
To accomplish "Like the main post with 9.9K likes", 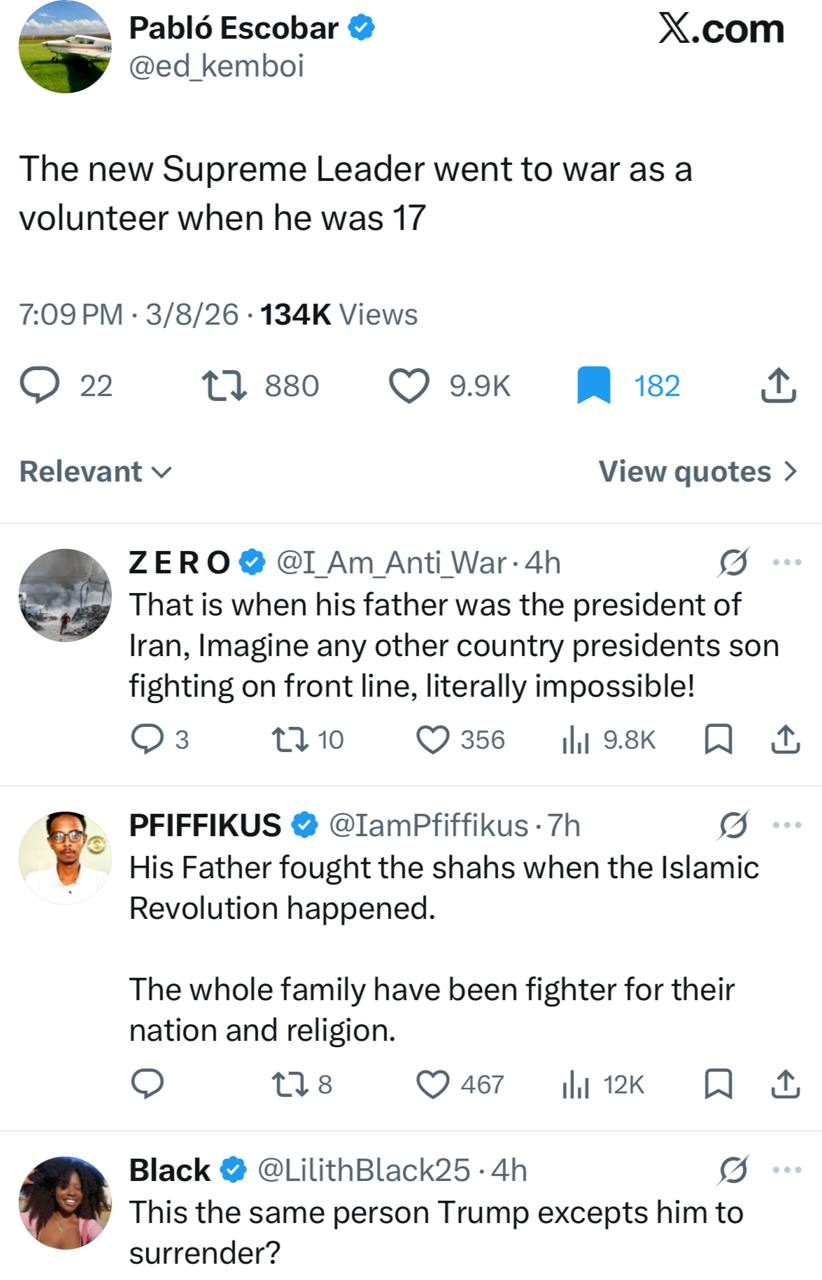I will (408, 385).
